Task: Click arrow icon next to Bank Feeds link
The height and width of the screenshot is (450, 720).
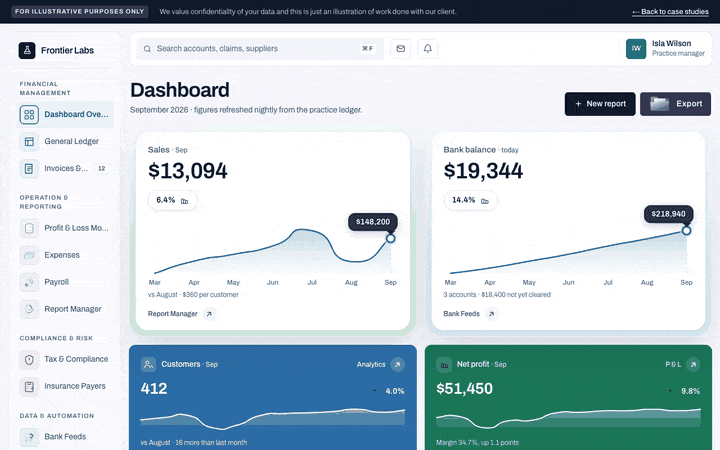Action: pos(491,314)
